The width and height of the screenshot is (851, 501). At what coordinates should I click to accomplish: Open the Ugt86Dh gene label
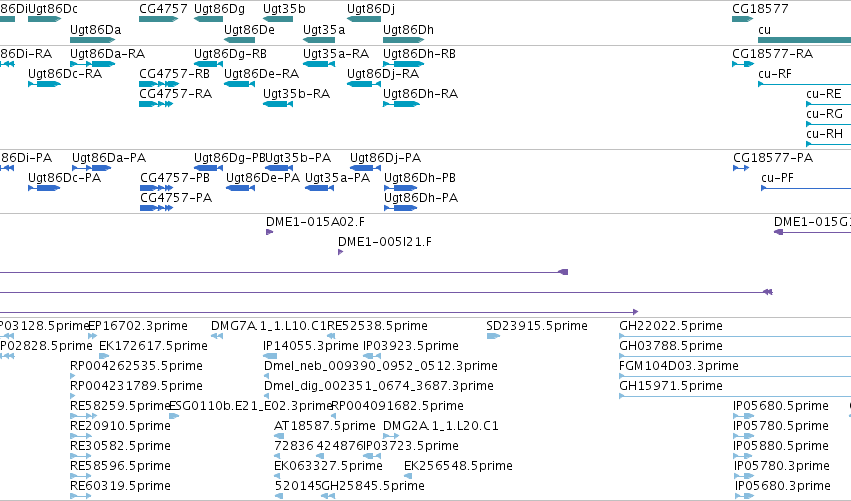(x=409, y=29)
